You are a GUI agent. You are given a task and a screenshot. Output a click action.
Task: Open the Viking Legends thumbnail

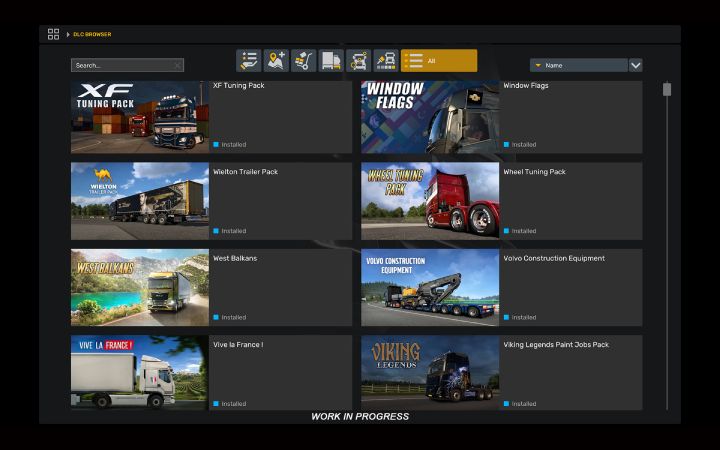[430, 372]
